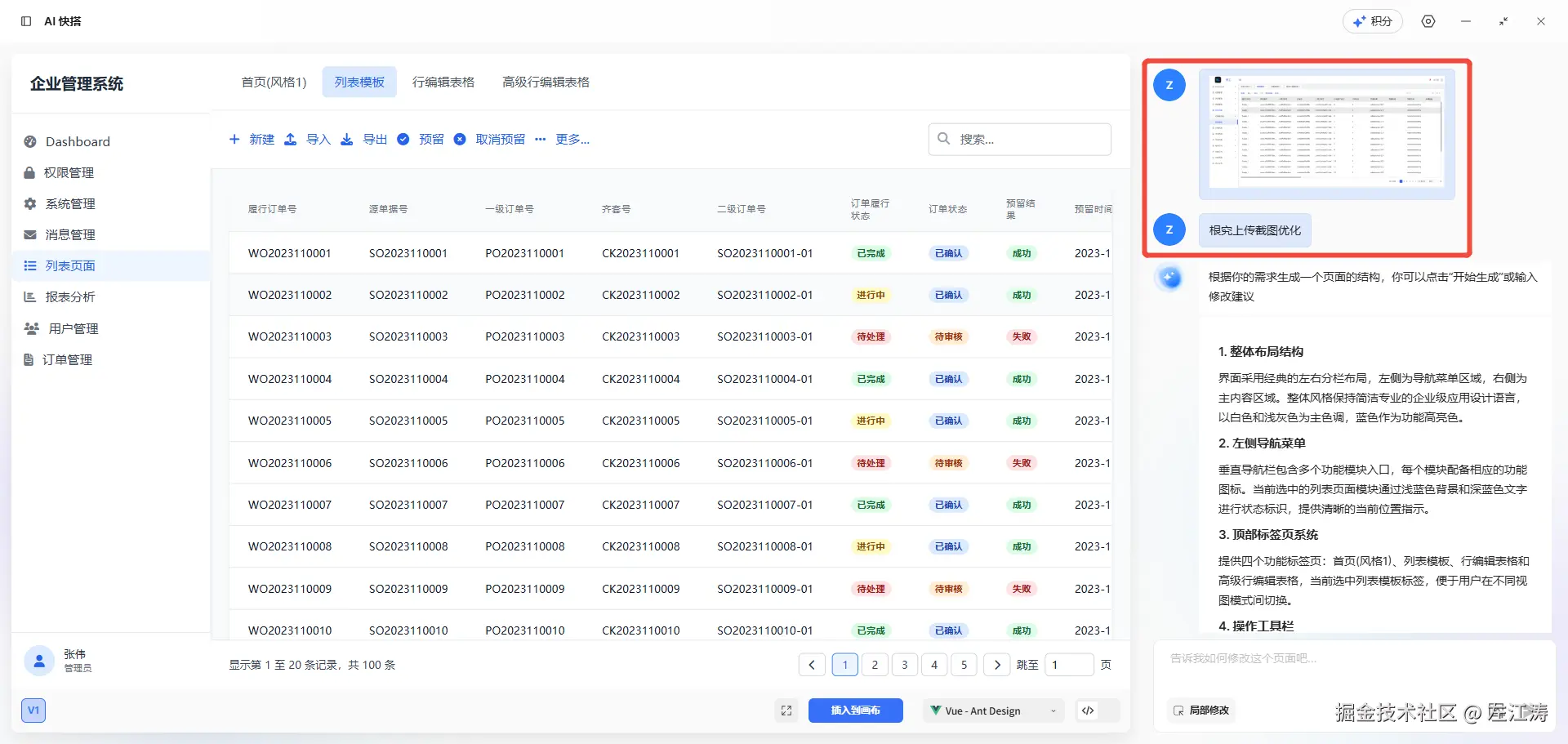Open the 积分 points button
The image size is (1568, 744).
pos(1373,21)
